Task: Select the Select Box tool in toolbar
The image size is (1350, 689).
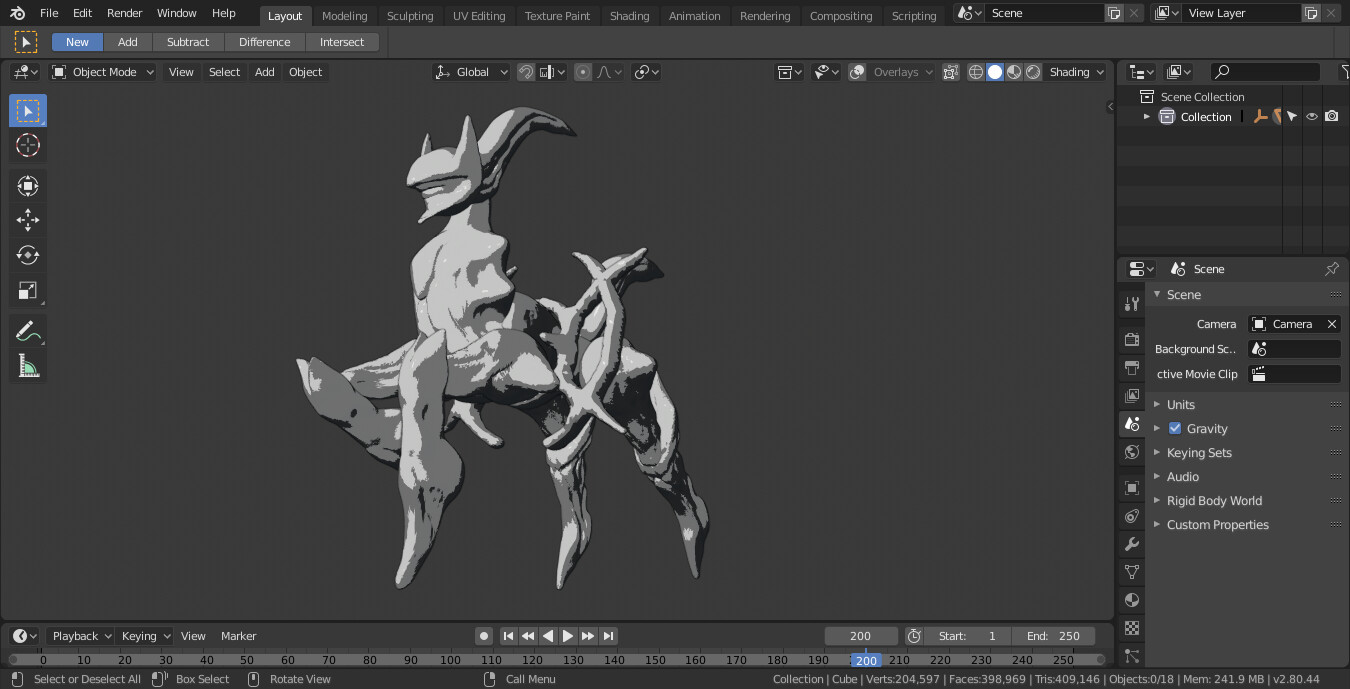Action: [x=28, y=110]
